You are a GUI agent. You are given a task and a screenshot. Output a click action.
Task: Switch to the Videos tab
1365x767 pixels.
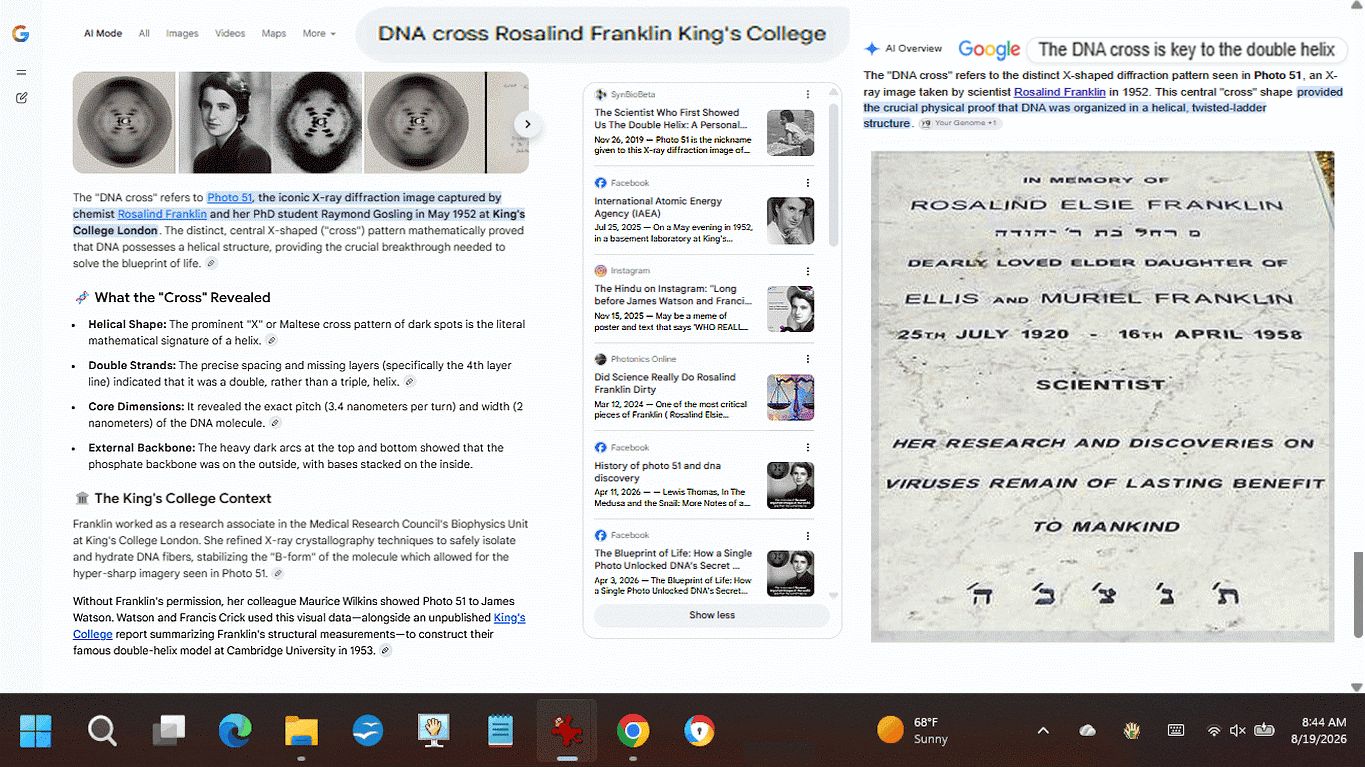click(230, 33)
